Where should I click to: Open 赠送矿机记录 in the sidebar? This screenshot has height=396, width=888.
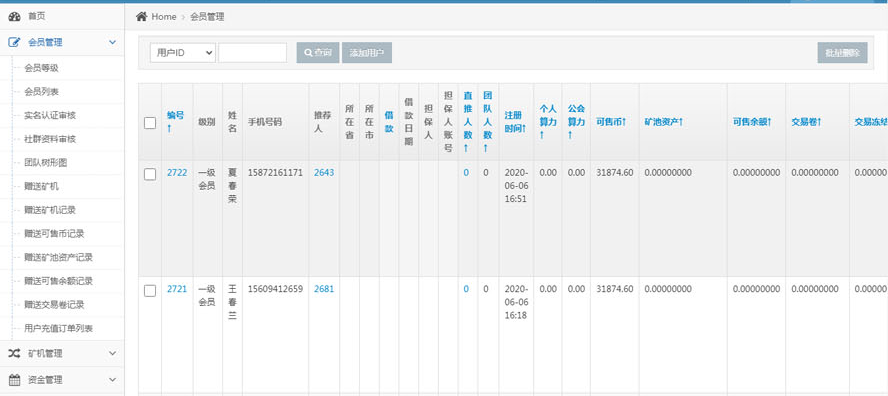pos(50,210)
